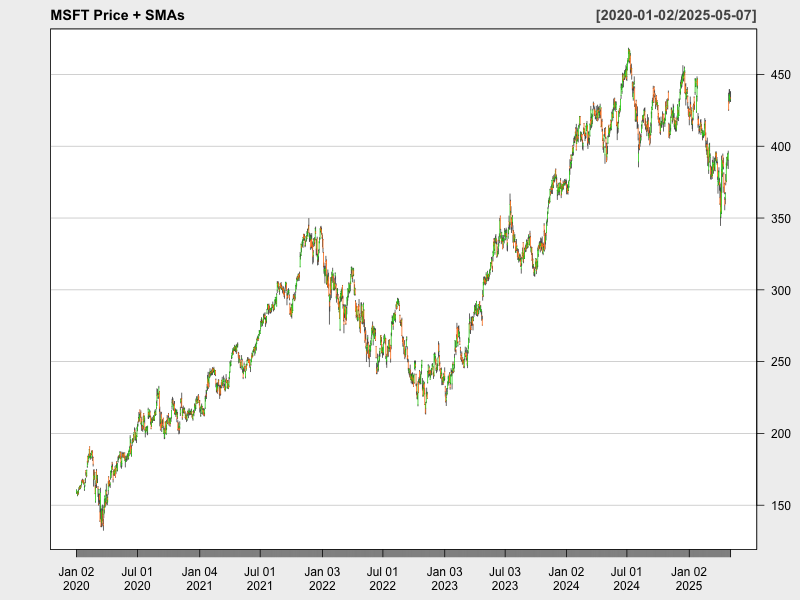Click the 400 y-axis value
800x600 pixels.
781,147
